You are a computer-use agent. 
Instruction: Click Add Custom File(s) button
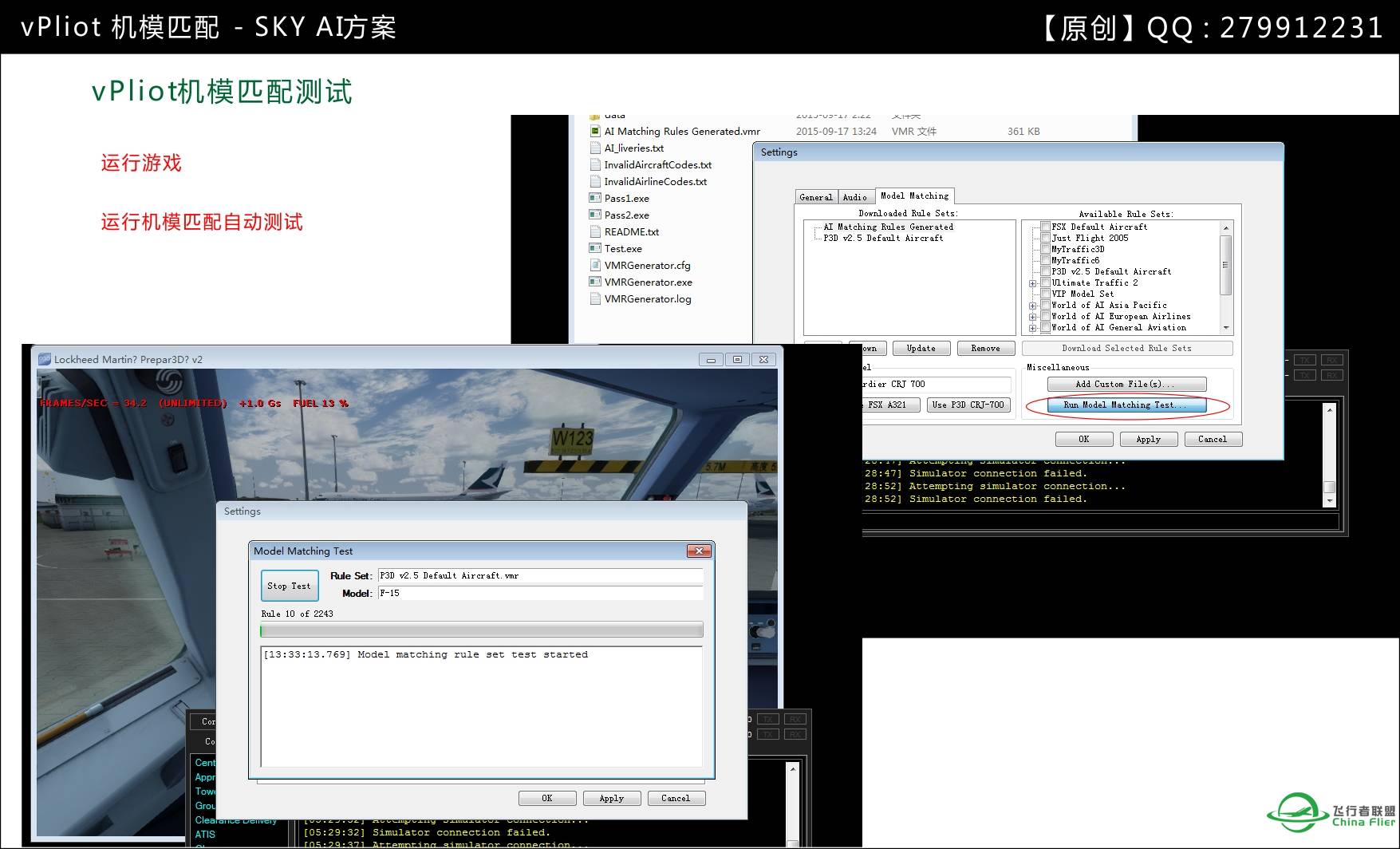point(1126,384)
